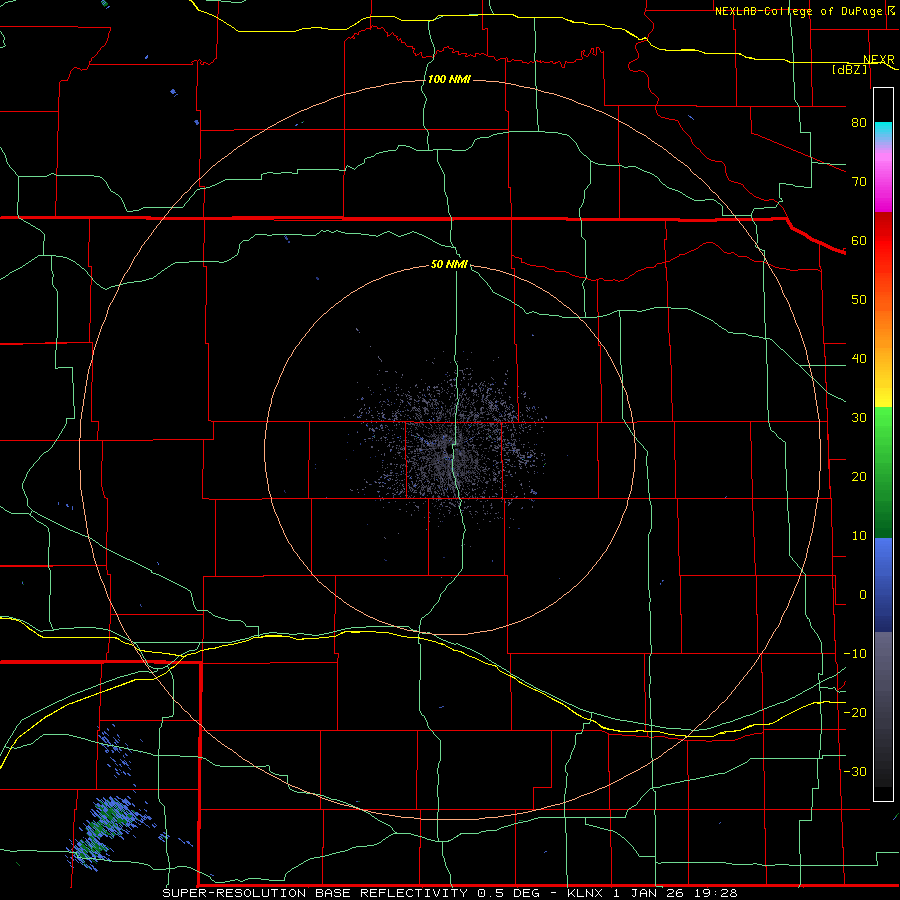Pick the blue segment of the color bar
Image resolution: width=900 pixels, height=900 pixels.
coord(883,584)
